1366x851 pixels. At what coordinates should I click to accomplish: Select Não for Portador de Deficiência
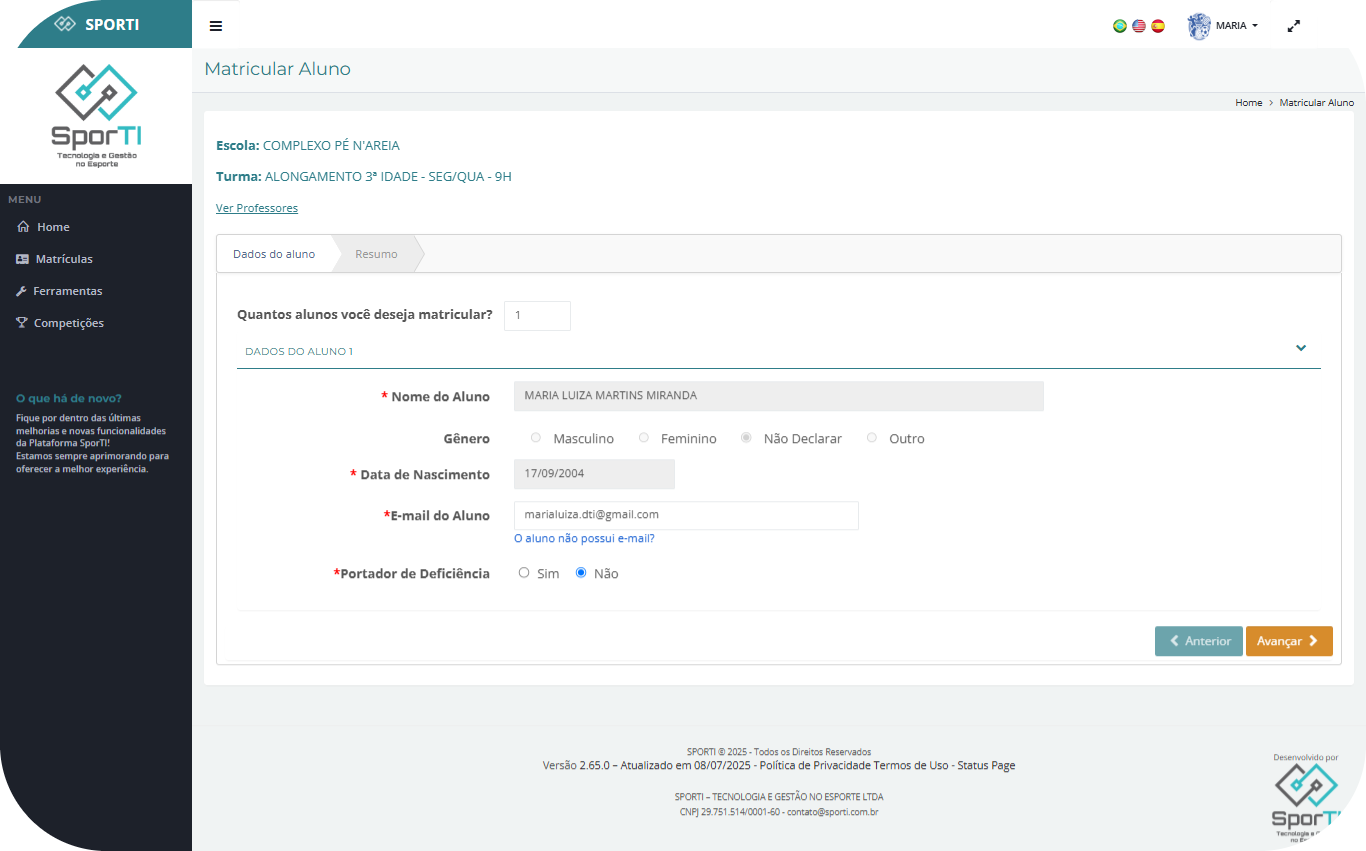581,573
